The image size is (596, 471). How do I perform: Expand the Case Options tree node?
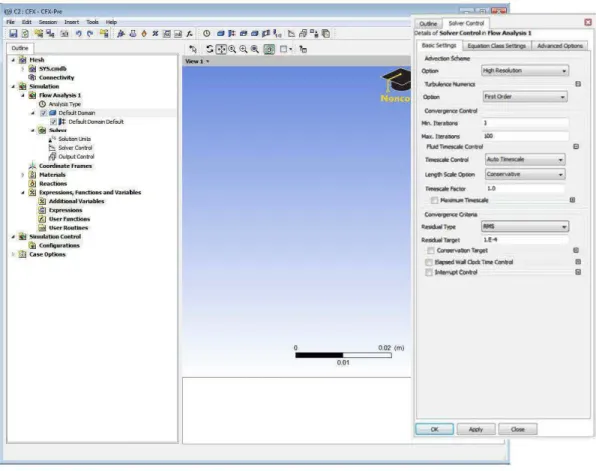coord(13,254)
